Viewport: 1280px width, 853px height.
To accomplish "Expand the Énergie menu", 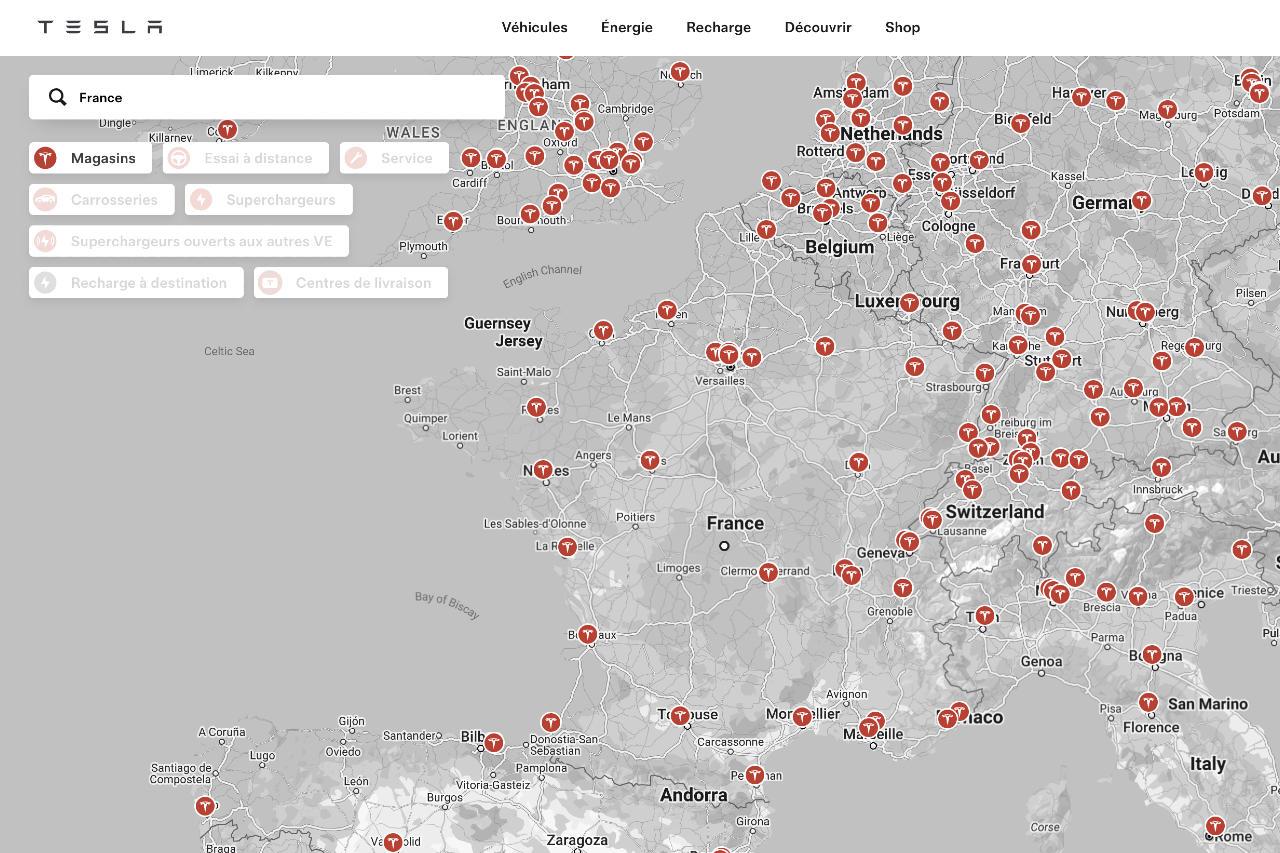I will point(626,27).
